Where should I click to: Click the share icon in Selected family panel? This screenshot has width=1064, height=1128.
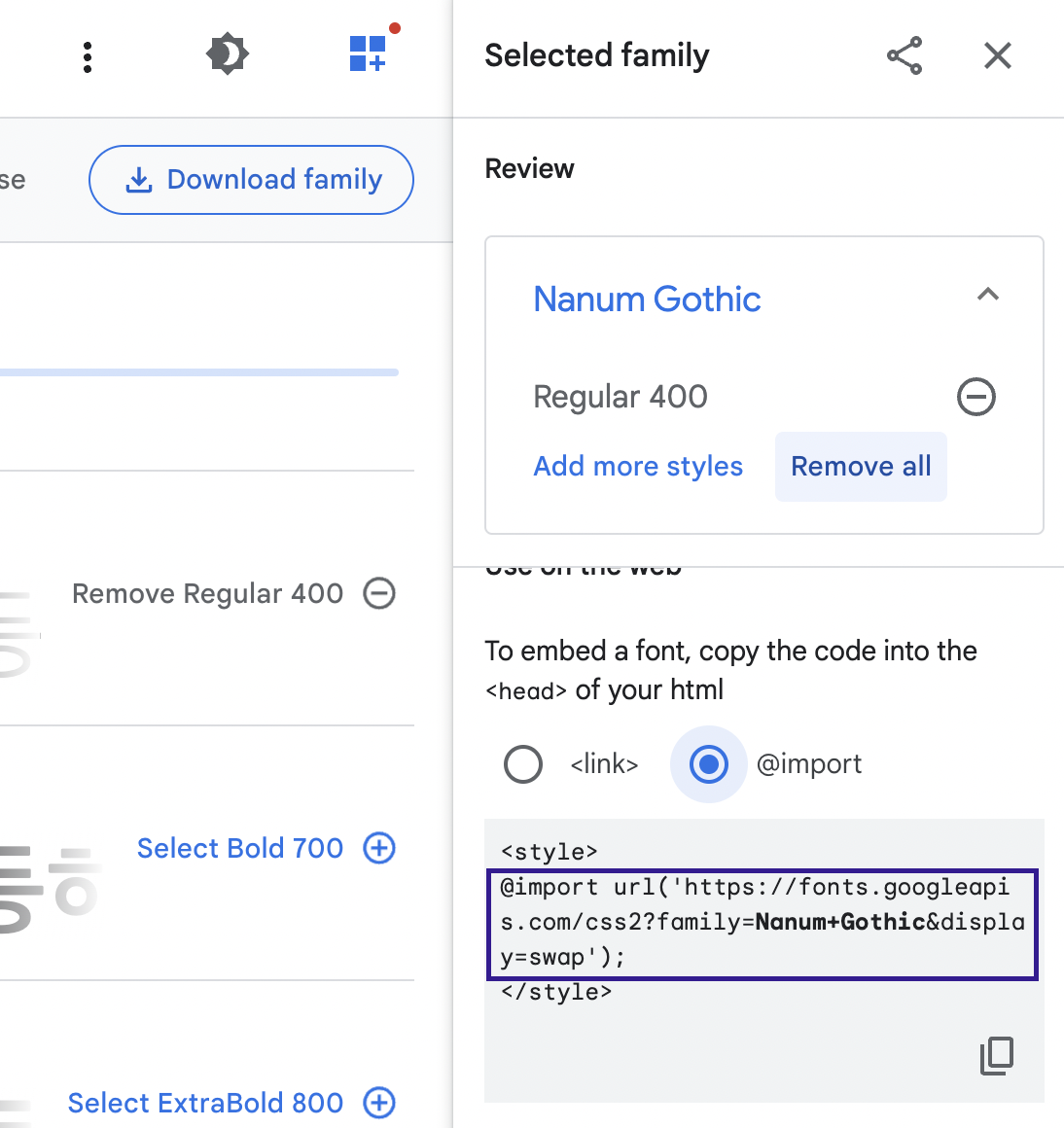tap(904, 55)
